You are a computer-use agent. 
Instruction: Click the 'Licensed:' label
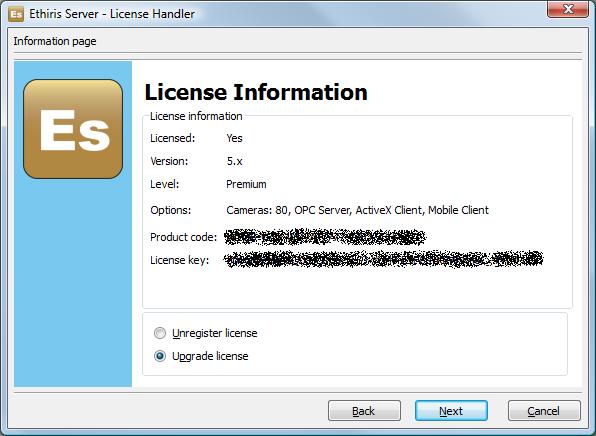[173, 138]
